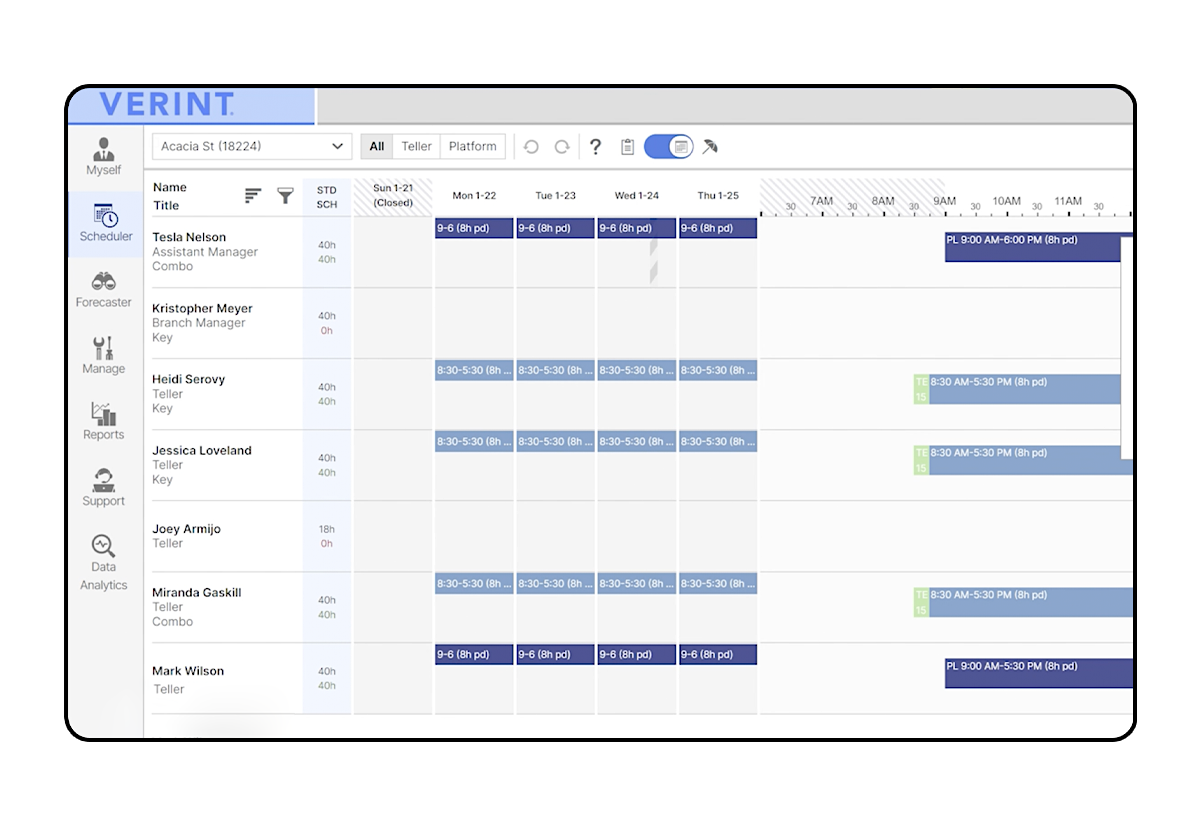Click the undo arrow icon

tap(531, 147)
